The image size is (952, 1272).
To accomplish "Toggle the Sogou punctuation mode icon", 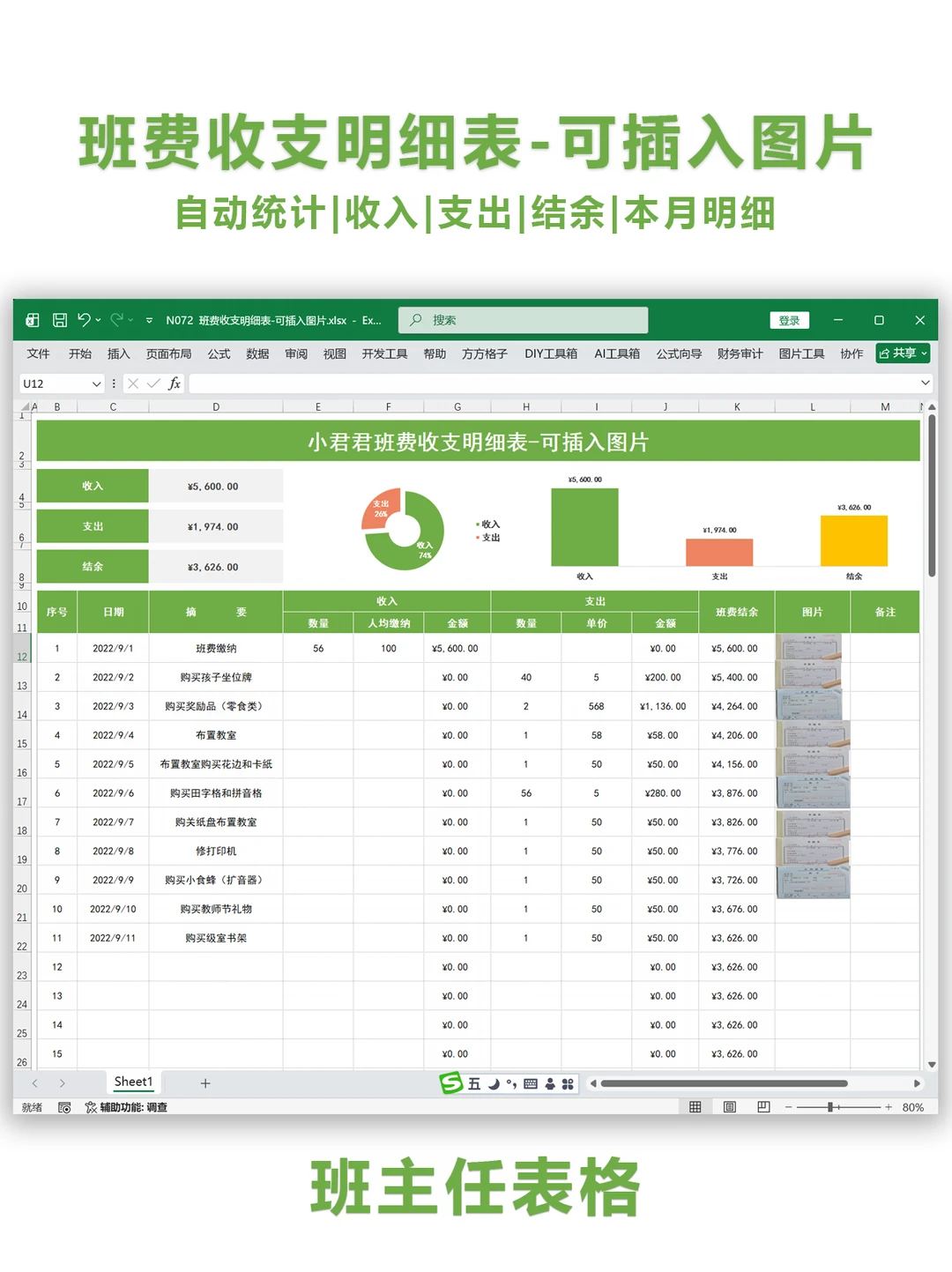I will 511,1083.
